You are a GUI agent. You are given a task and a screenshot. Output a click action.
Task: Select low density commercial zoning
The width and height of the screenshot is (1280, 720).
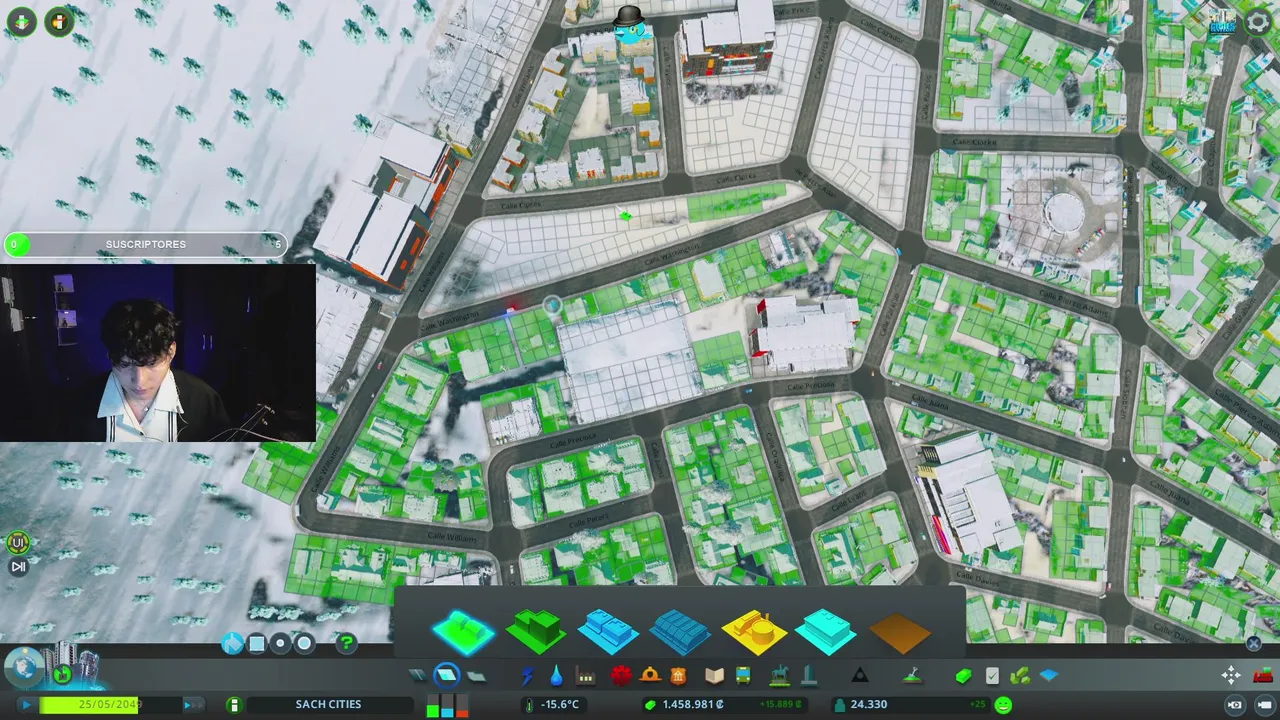pos(608,631)
